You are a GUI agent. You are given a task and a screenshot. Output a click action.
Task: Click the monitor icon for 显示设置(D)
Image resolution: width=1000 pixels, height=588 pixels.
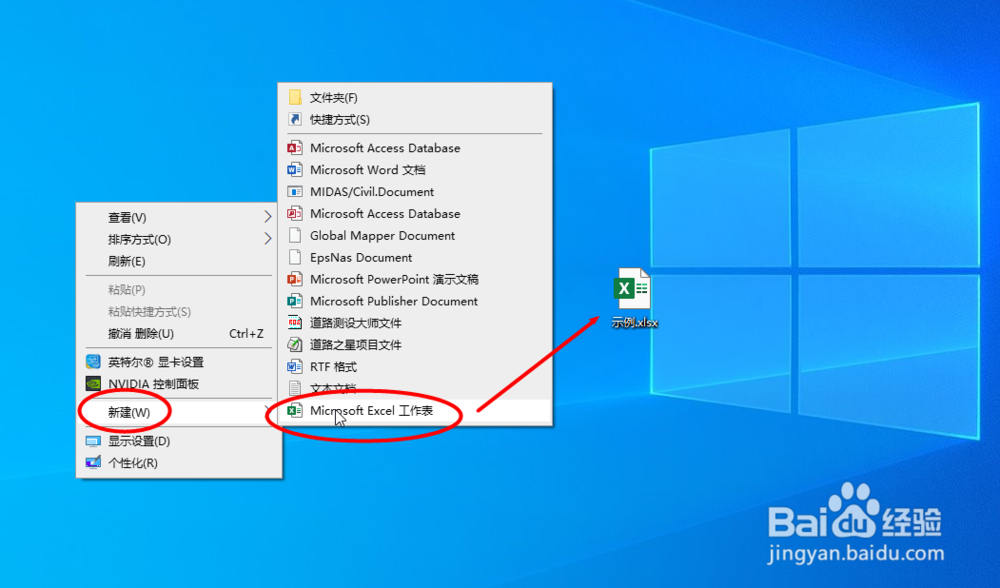tap(93, 441)
